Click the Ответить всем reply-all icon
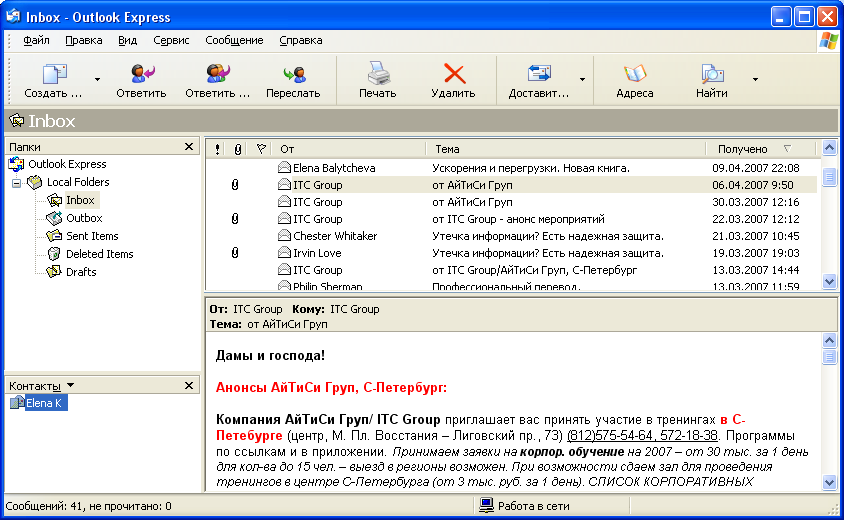 217,74
